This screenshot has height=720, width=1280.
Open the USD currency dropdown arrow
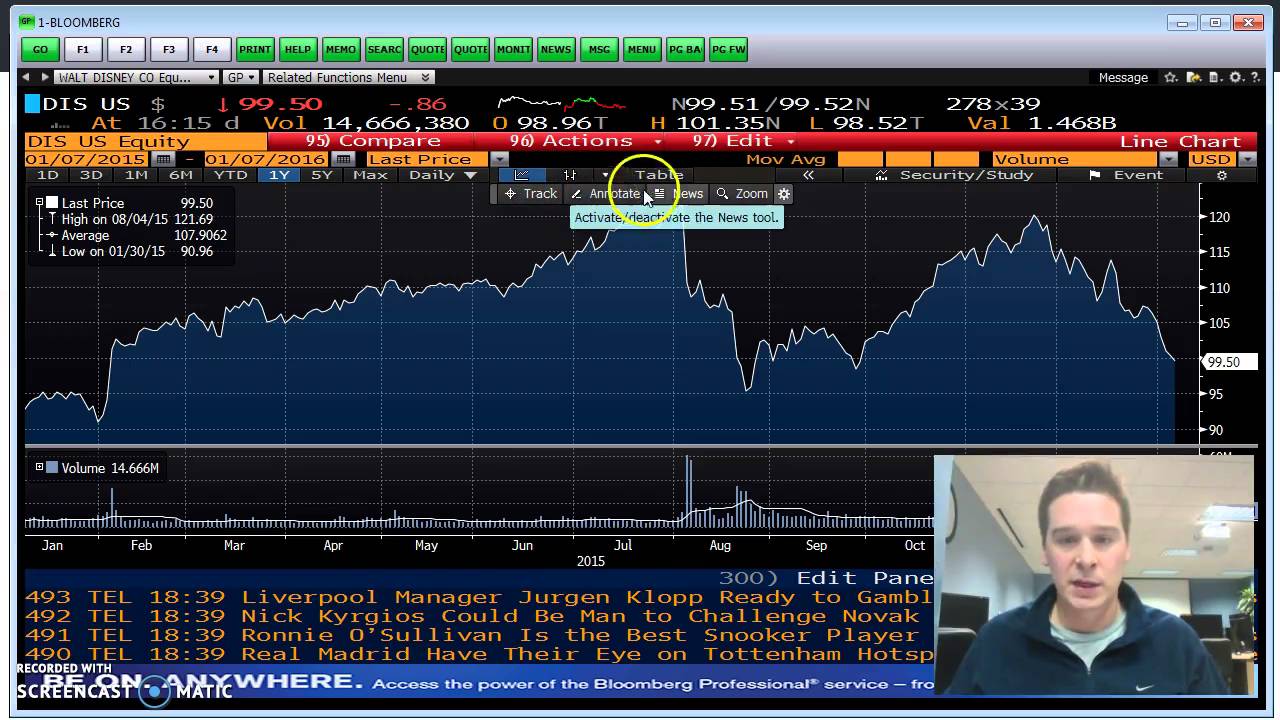tap(1247, 159)
